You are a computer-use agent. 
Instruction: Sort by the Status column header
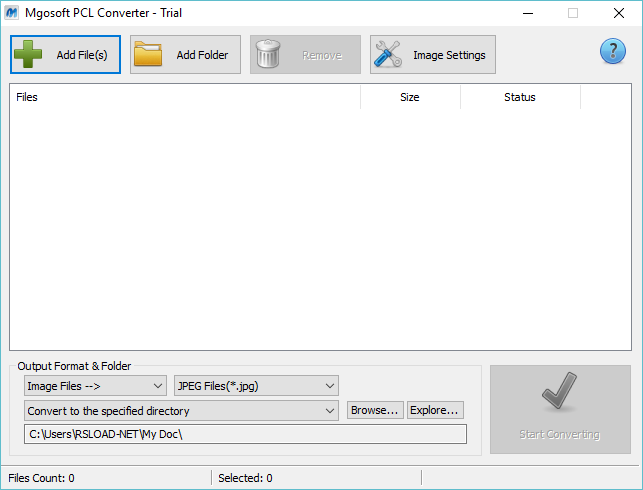pyautogui.click(x=520, y=97)
